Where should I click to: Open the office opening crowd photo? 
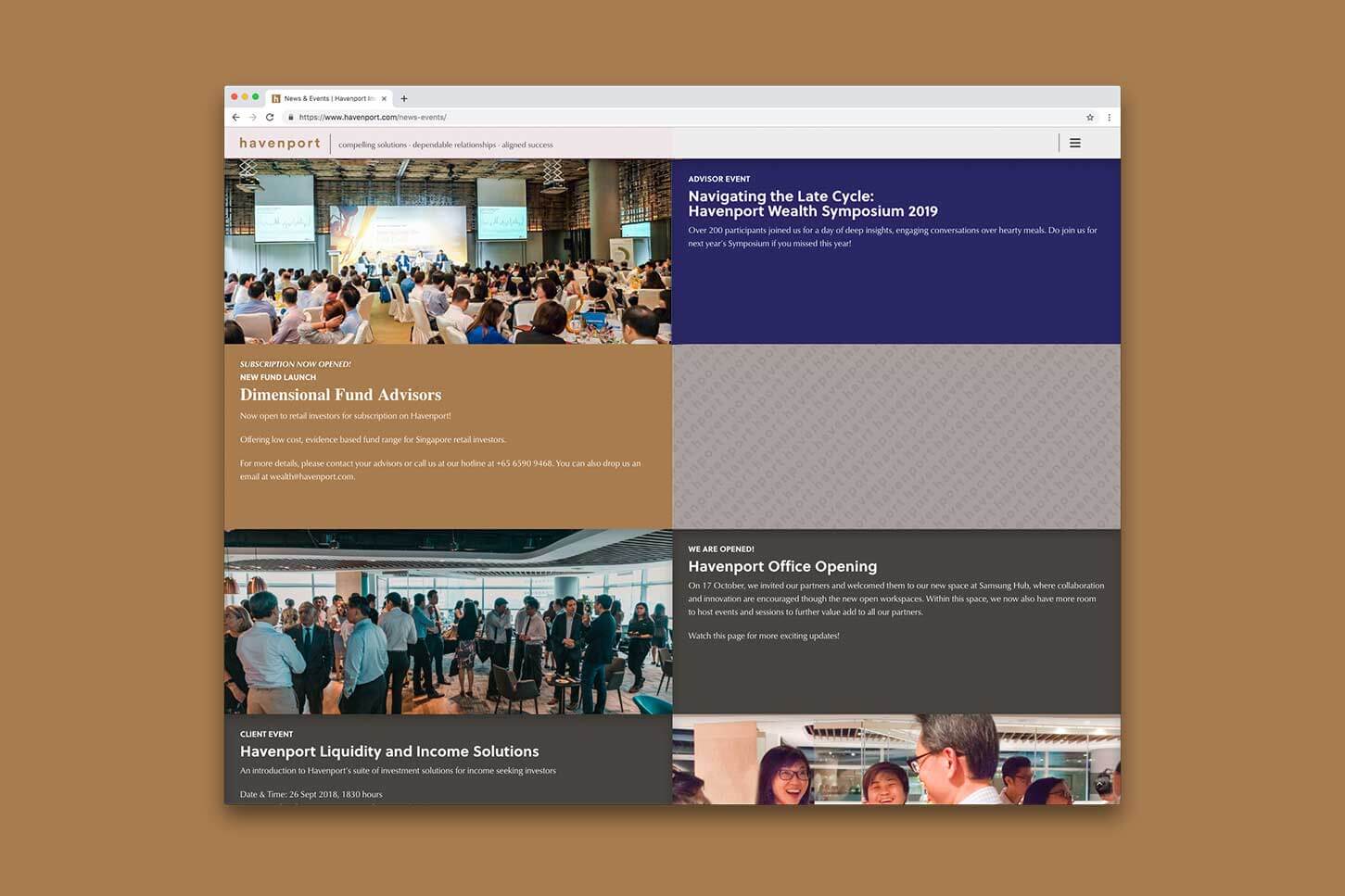(x=448, y=622)
